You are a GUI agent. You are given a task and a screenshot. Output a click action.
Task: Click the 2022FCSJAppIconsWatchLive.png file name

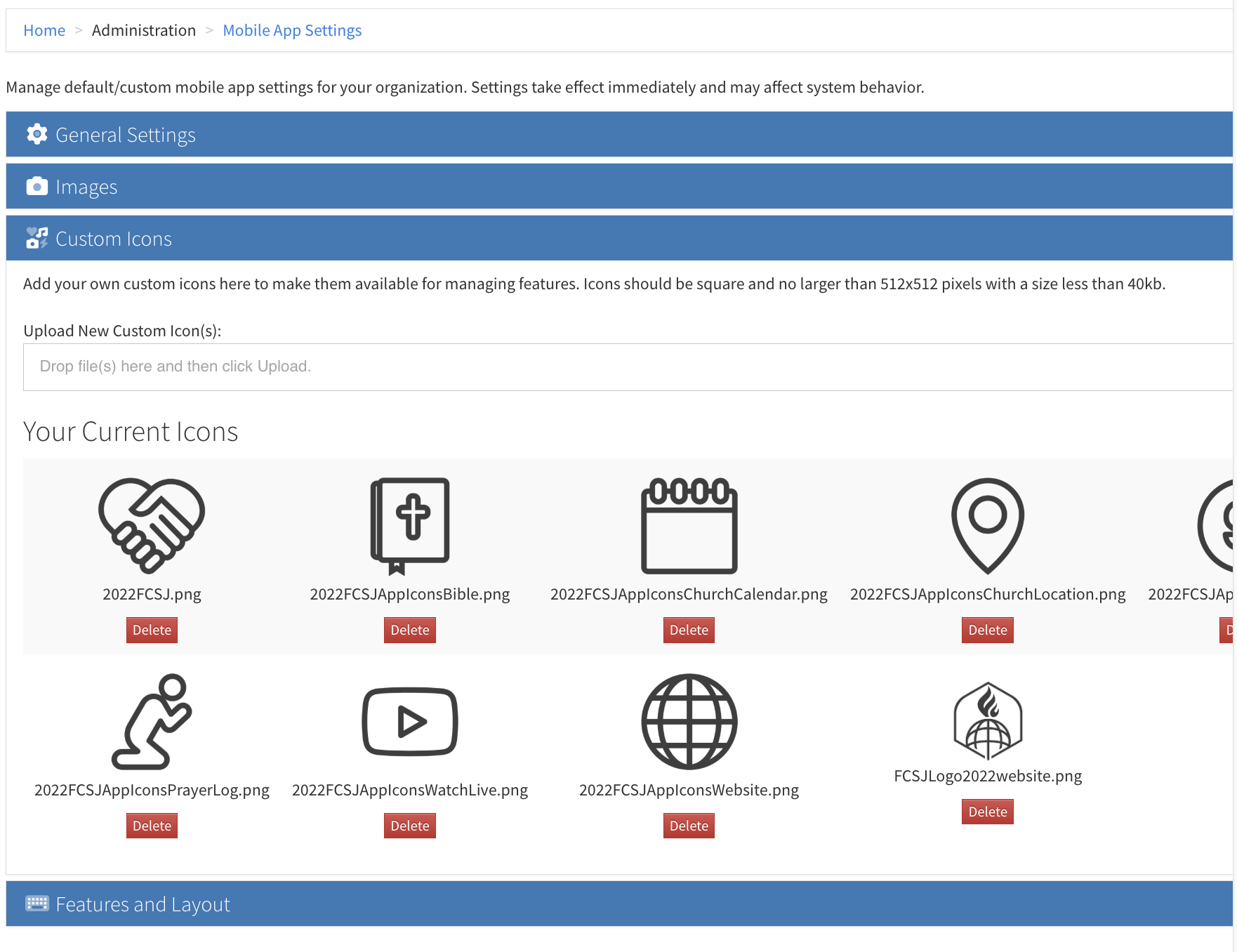410,790
